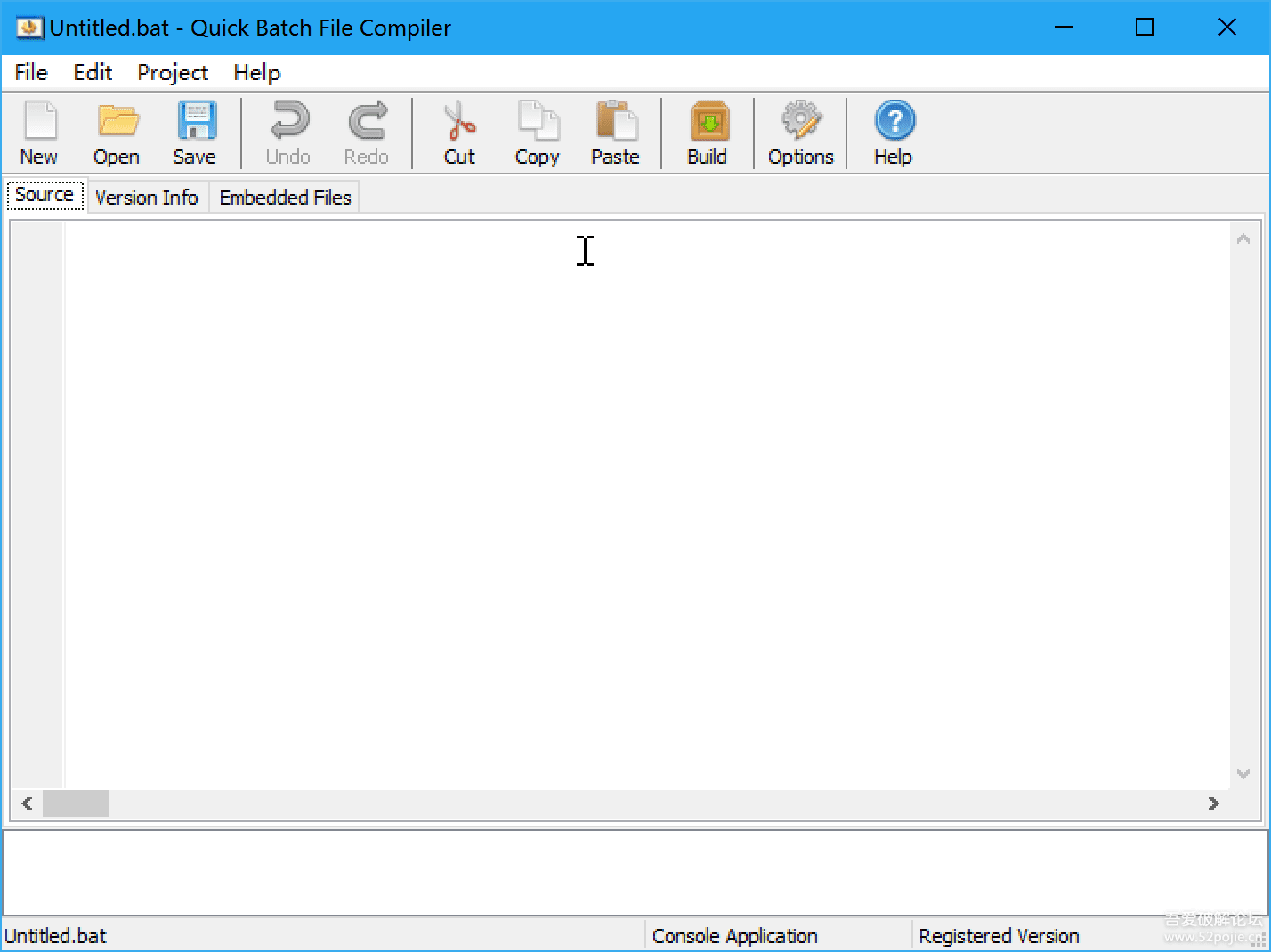Save the file with the floppy icon
The image size is (1271, 952).
tap(195, 133)
